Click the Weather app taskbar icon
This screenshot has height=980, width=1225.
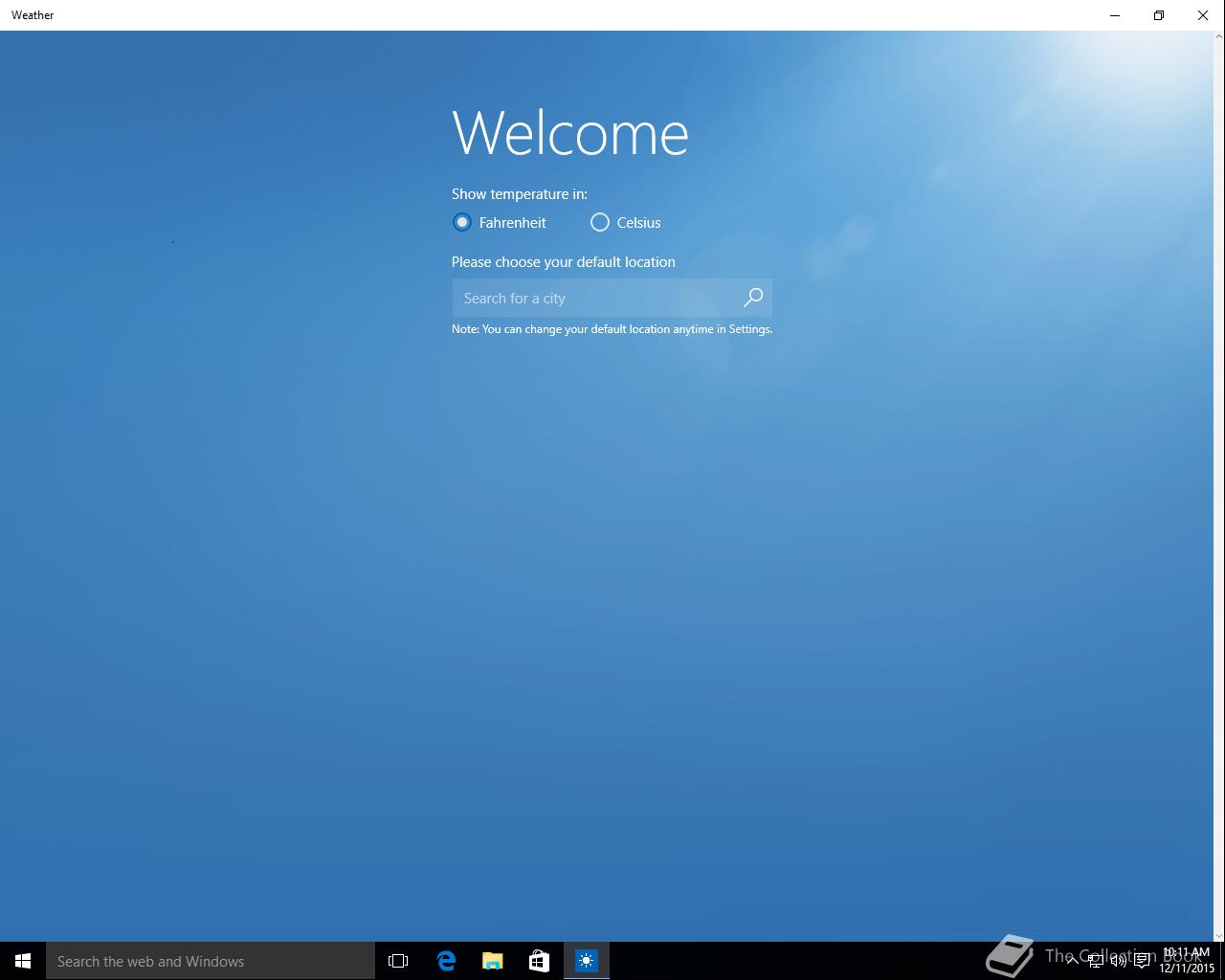(x=587, y=961)
